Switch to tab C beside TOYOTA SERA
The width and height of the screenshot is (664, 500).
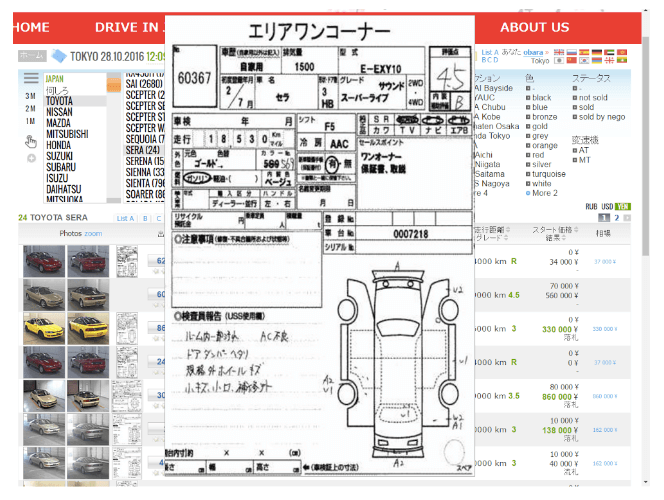pyautogui.click(x=159, y=218)
